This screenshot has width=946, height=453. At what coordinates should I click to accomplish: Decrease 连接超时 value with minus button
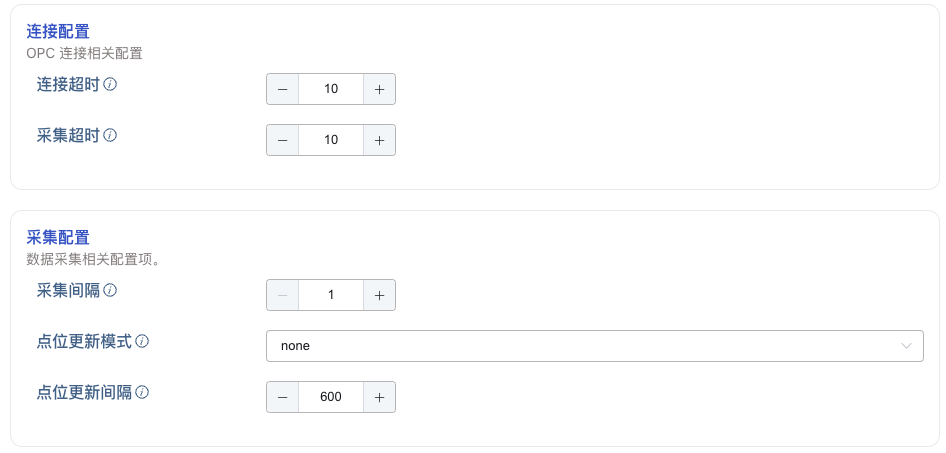283,89
